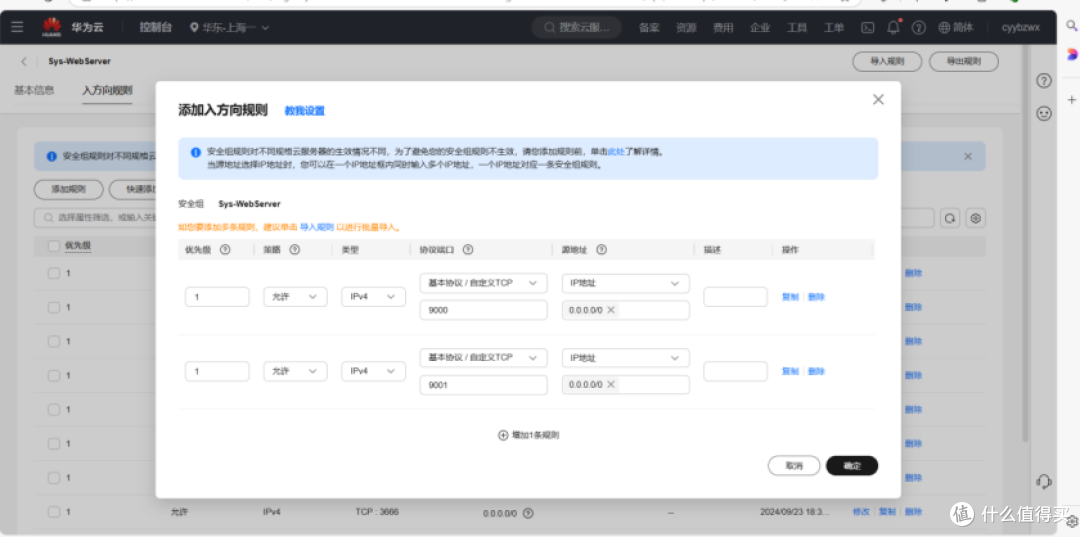Click the 教我设置 link
This screenshot has height=537, width=1080.
304,111
